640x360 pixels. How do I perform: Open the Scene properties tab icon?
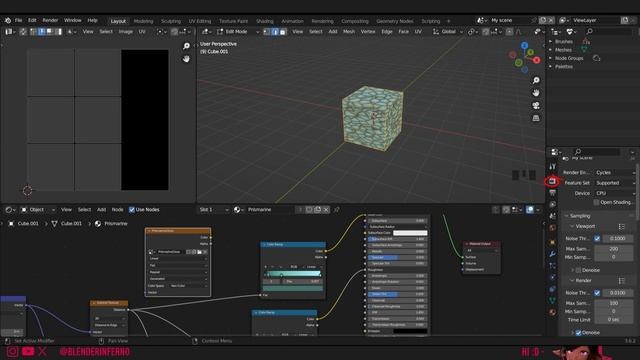552,216
